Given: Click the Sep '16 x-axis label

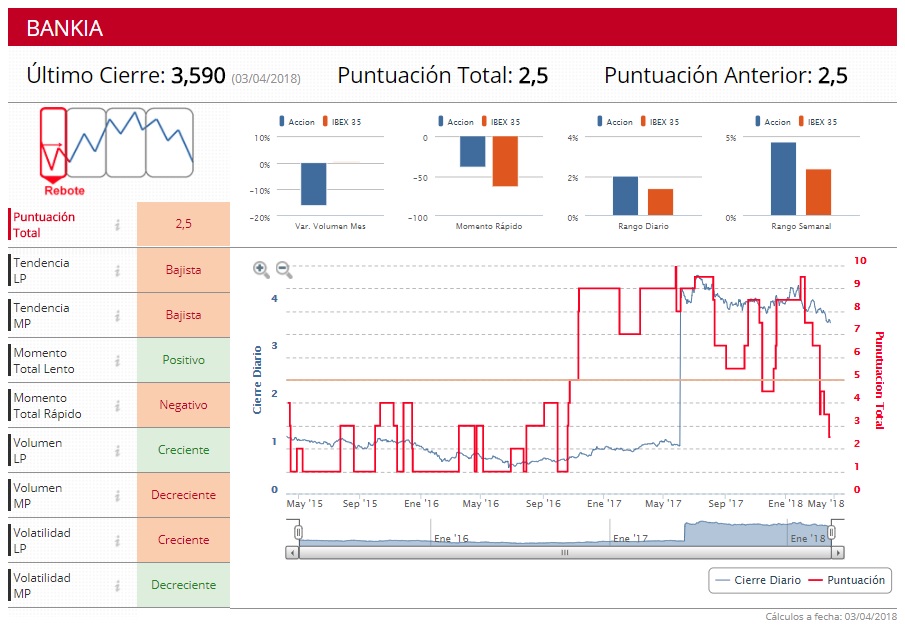Looking at the screenshot, I should click(543, 504).
